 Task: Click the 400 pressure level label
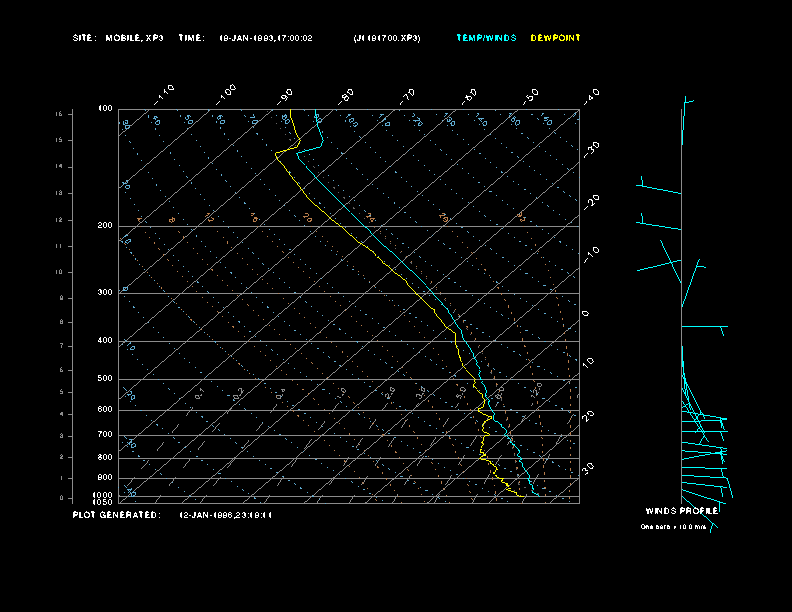point(105,341)
